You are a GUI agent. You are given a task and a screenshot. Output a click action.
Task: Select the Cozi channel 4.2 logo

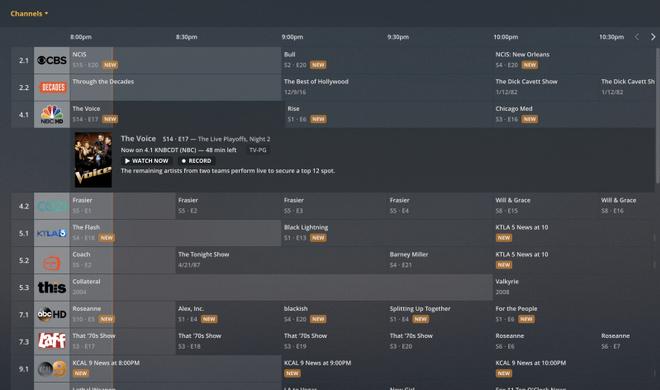[x=52, y=206]
